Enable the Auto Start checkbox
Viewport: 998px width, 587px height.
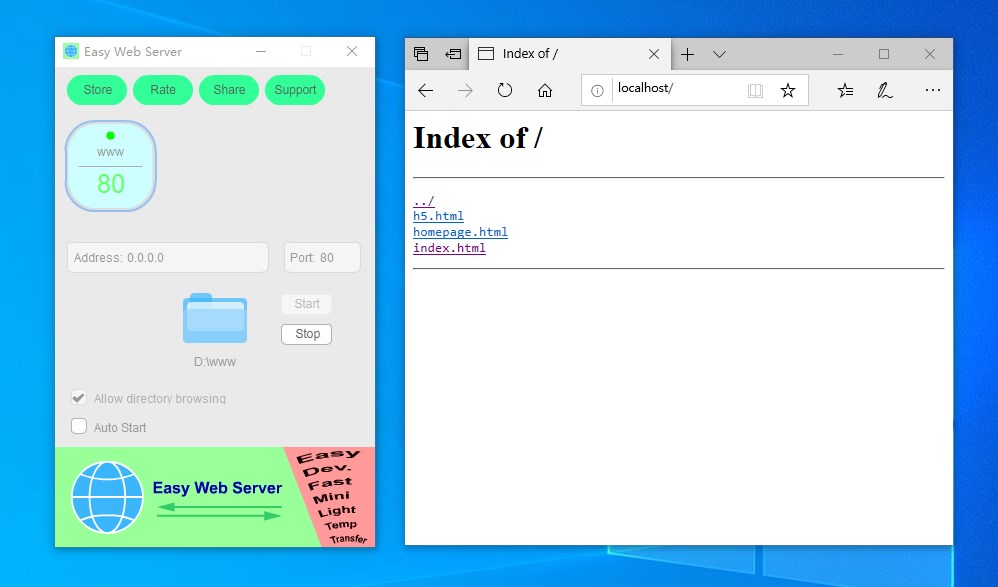[x=79, y=426]
